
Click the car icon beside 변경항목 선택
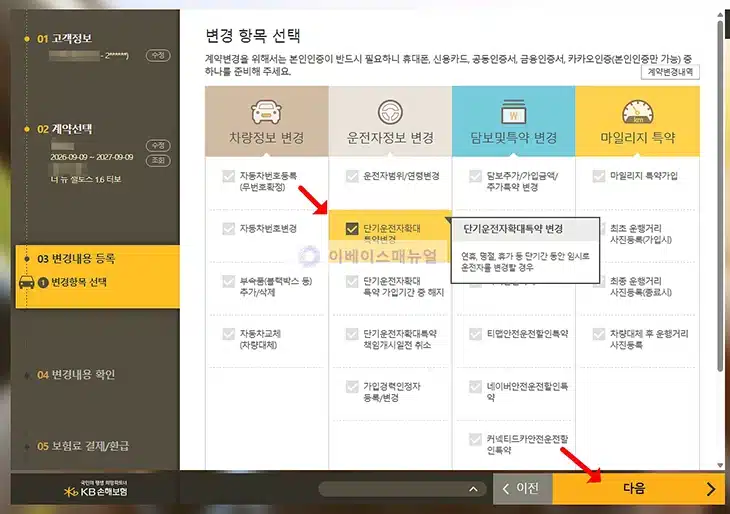27,282
